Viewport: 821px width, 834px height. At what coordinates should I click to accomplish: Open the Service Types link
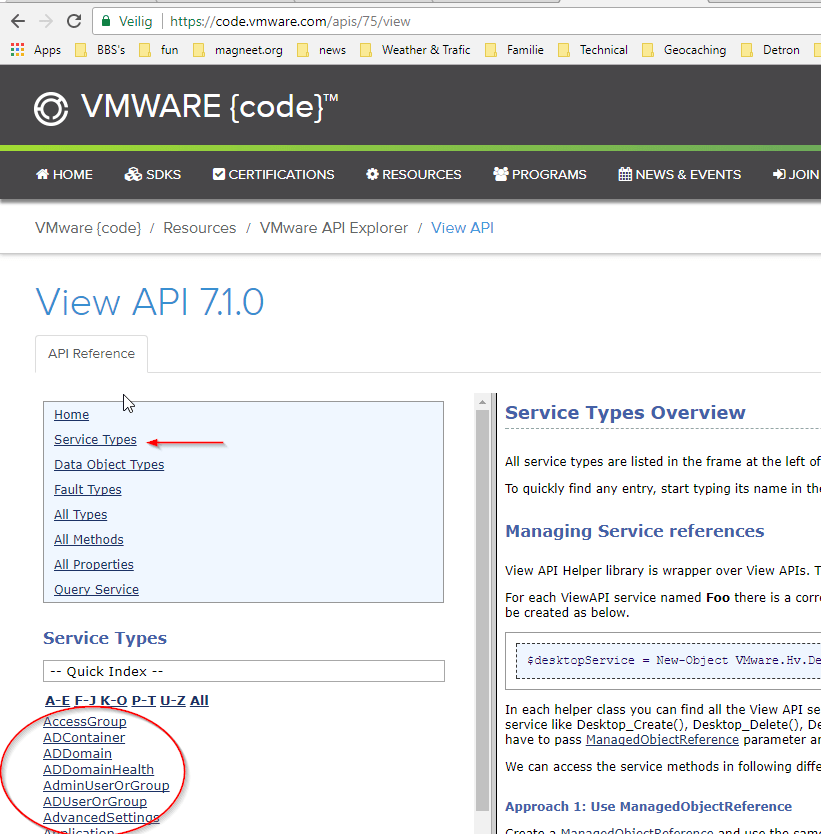coord(95,439)
